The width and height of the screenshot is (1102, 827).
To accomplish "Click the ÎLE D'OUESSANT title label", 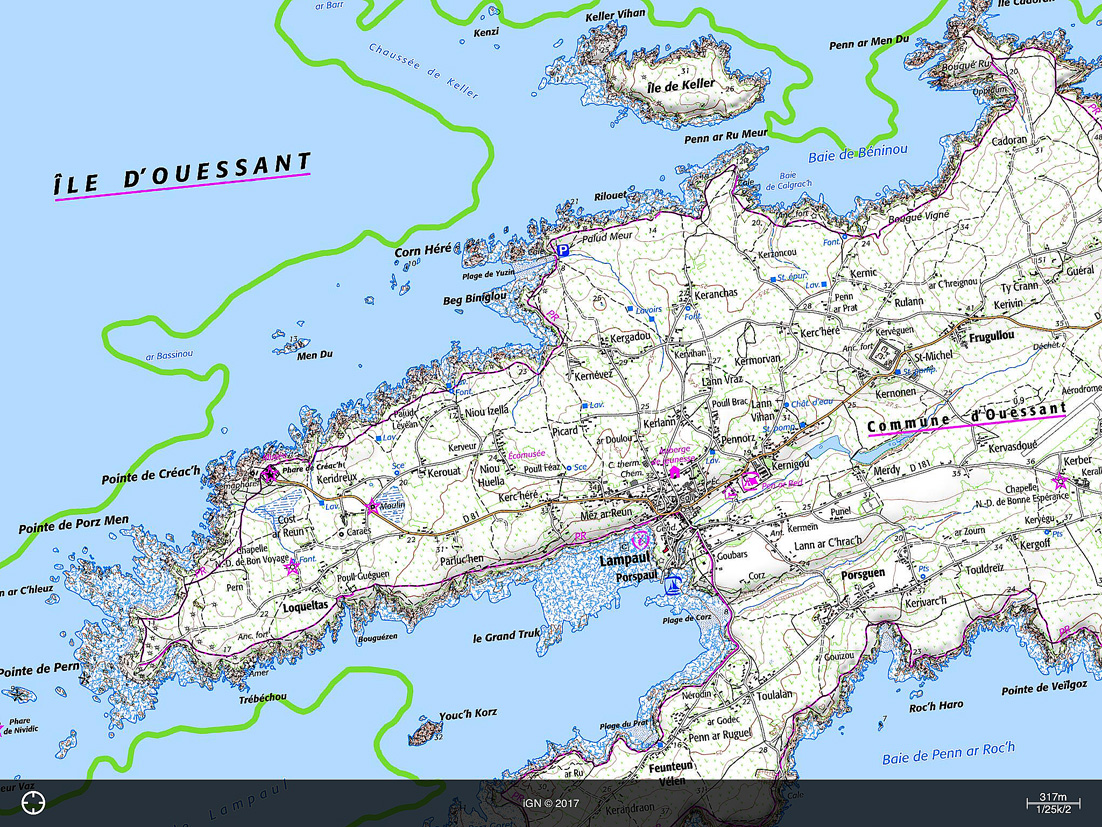I will [182, 176].
